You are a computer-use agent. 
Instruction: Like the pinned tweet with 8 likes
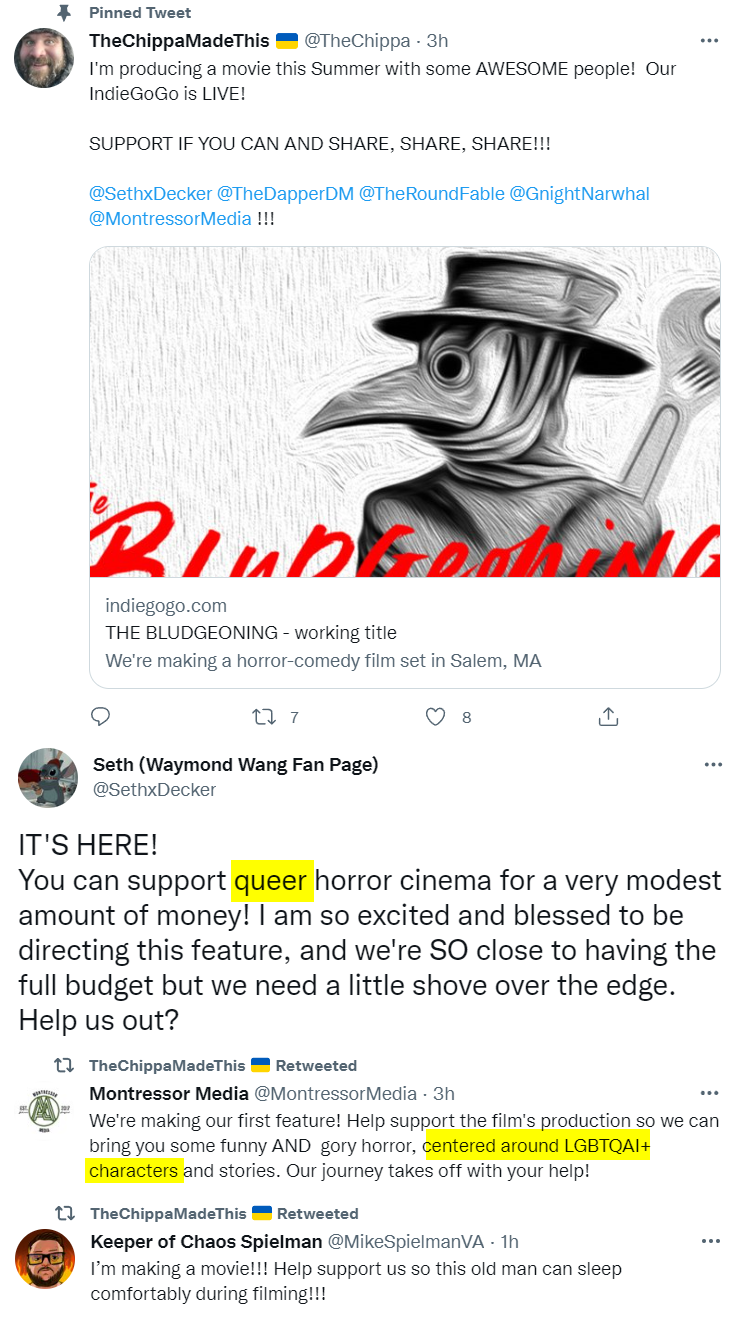pos(435,717)
